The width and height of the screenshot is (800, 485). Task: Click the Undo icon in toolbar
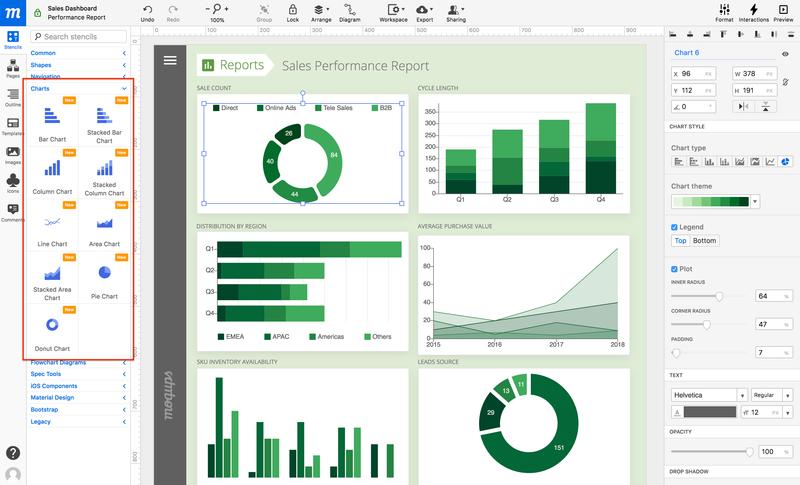coord(147,10)
